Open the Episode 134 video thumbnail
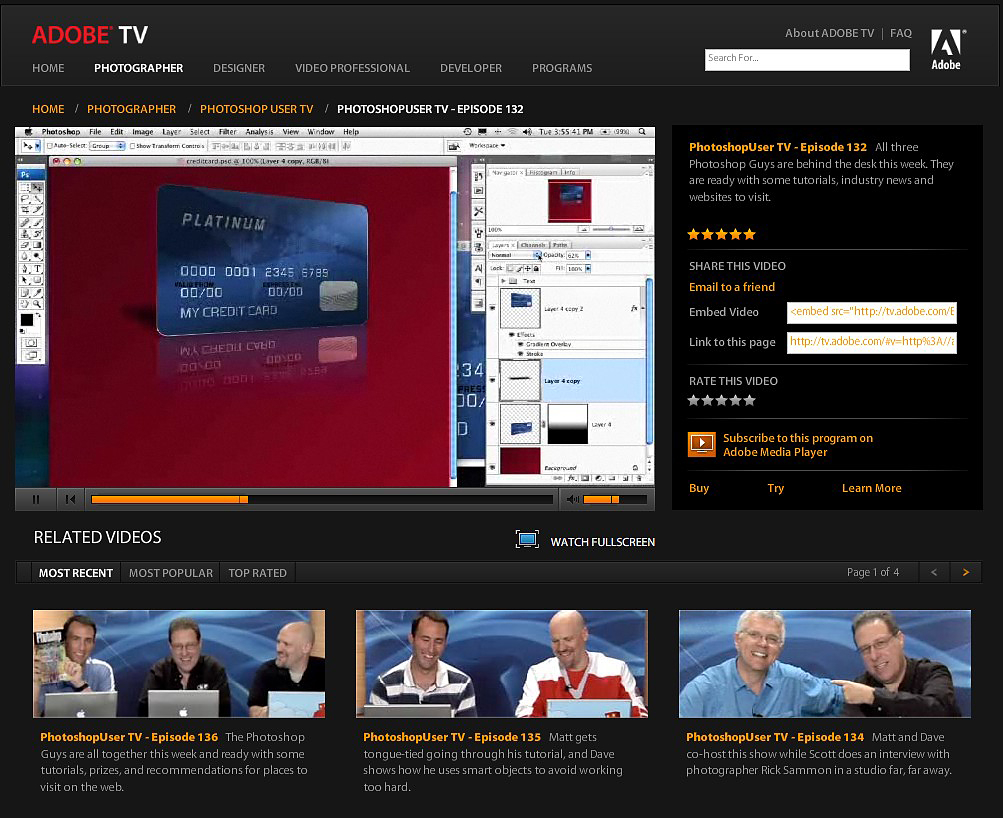This screenshot has height=818, width=1003. coord(825,664)
